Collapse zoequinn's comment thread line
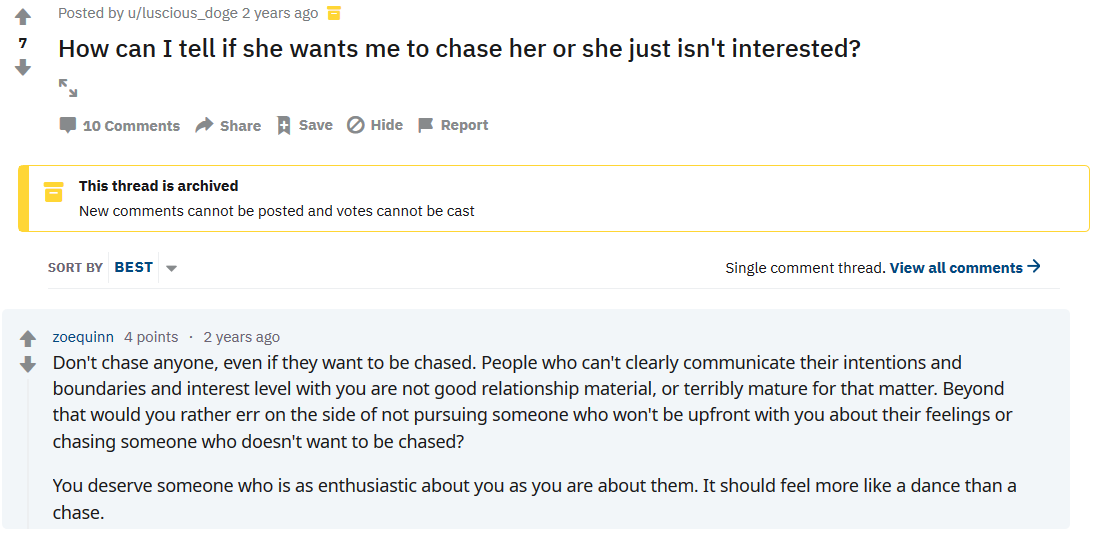Screen dimensions: 1098x544 (28, 454)
